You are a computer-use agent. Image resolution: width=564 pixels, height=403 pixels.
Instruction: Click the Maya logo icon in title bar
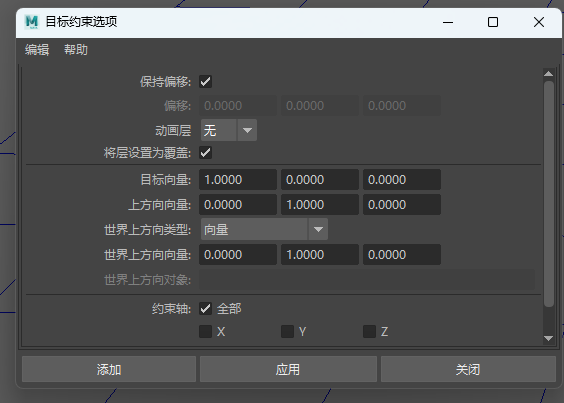coord(32,22)
